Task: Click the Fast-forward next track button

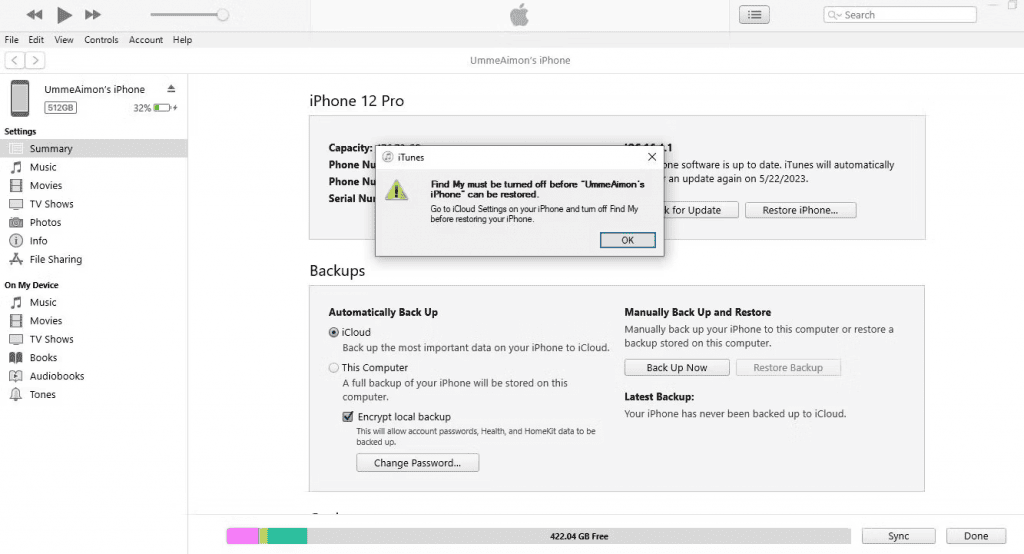Action: pyautogui.click(x=93, y=15)
